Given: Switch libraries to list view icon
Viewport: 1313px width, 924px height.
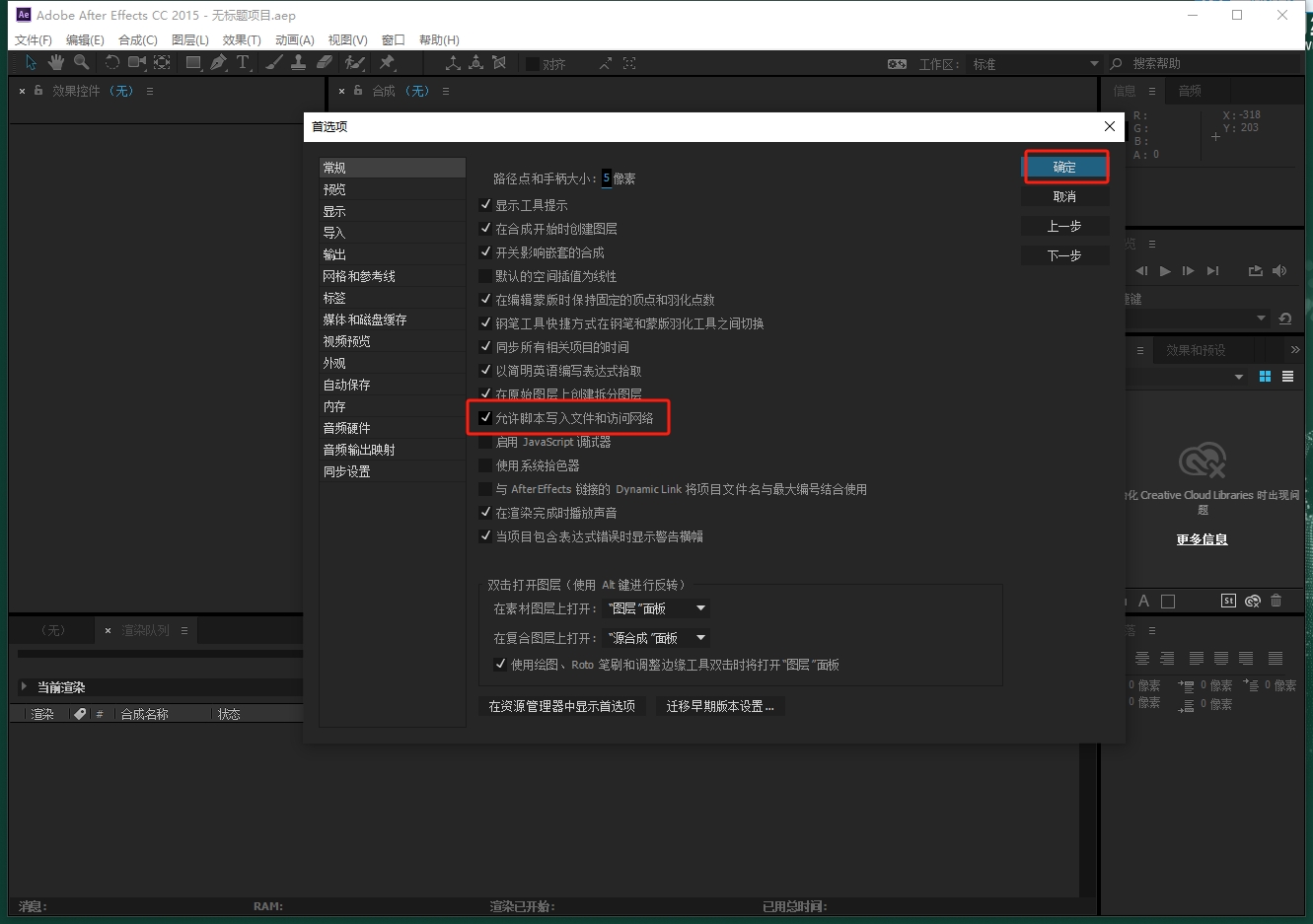Looking at the screenshot, I should tap(1287, 377).
